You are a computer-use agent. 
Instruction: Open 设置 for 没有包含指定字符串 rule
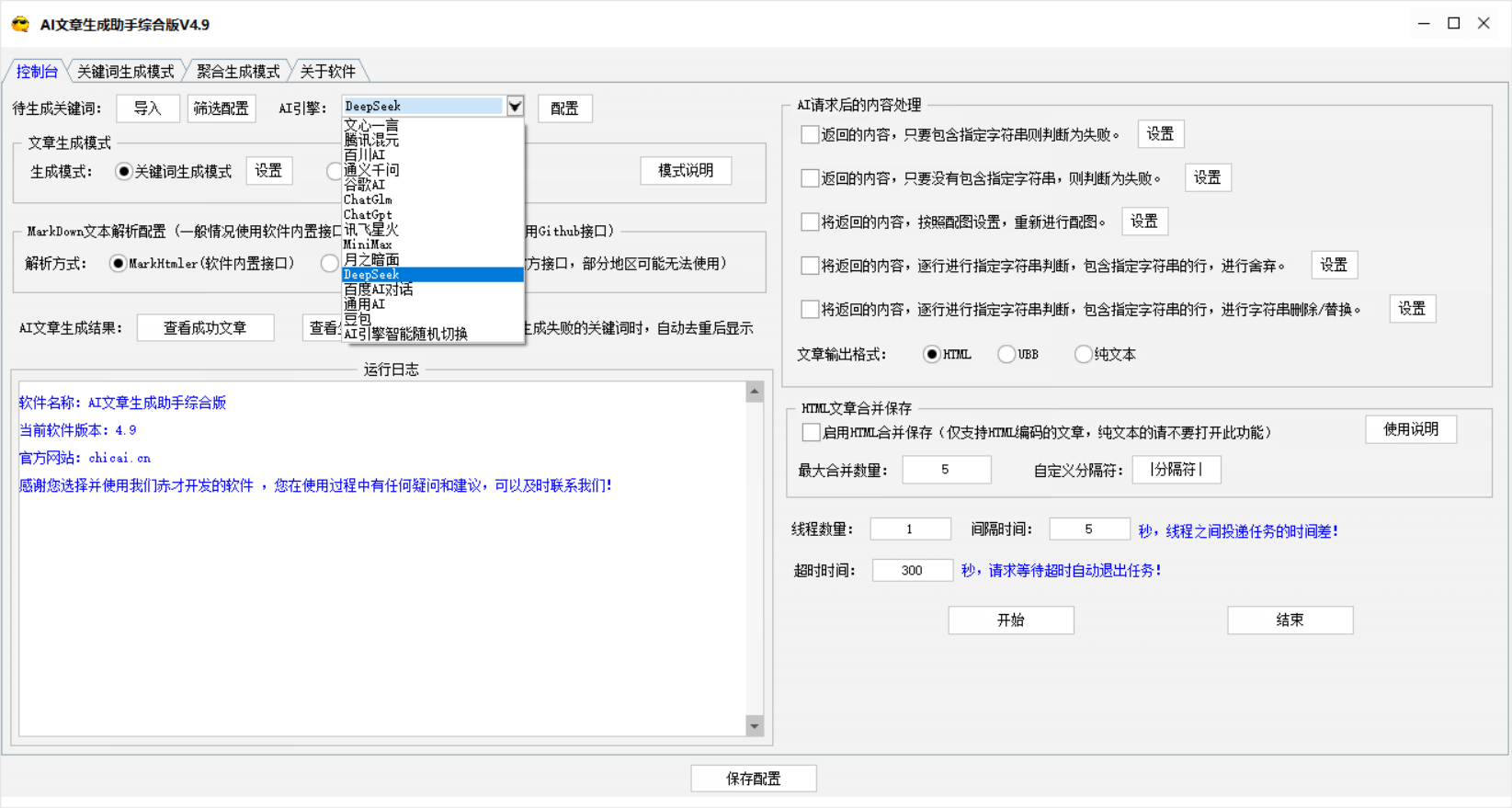[x=1208, y=177]
